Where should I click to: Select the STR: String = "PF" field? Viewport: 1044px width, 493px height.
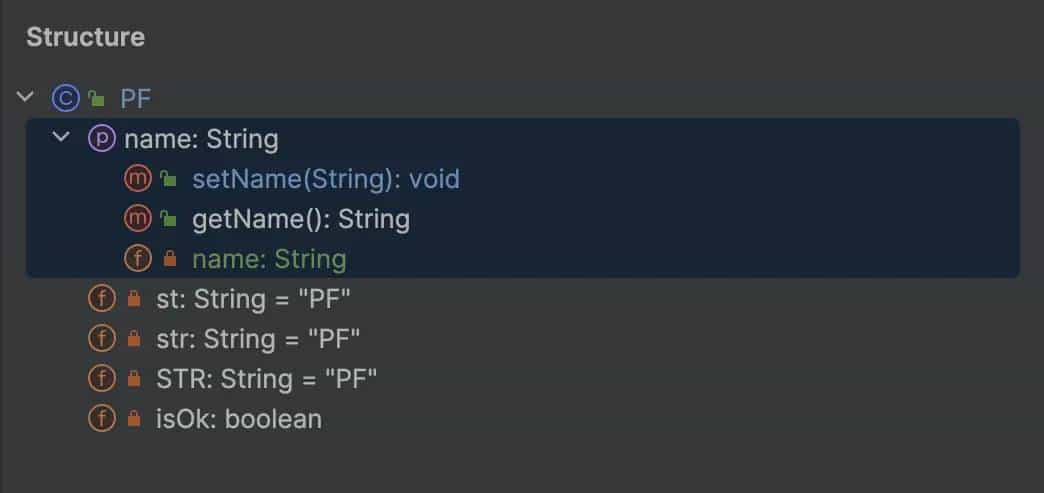[x=267, y=379]
